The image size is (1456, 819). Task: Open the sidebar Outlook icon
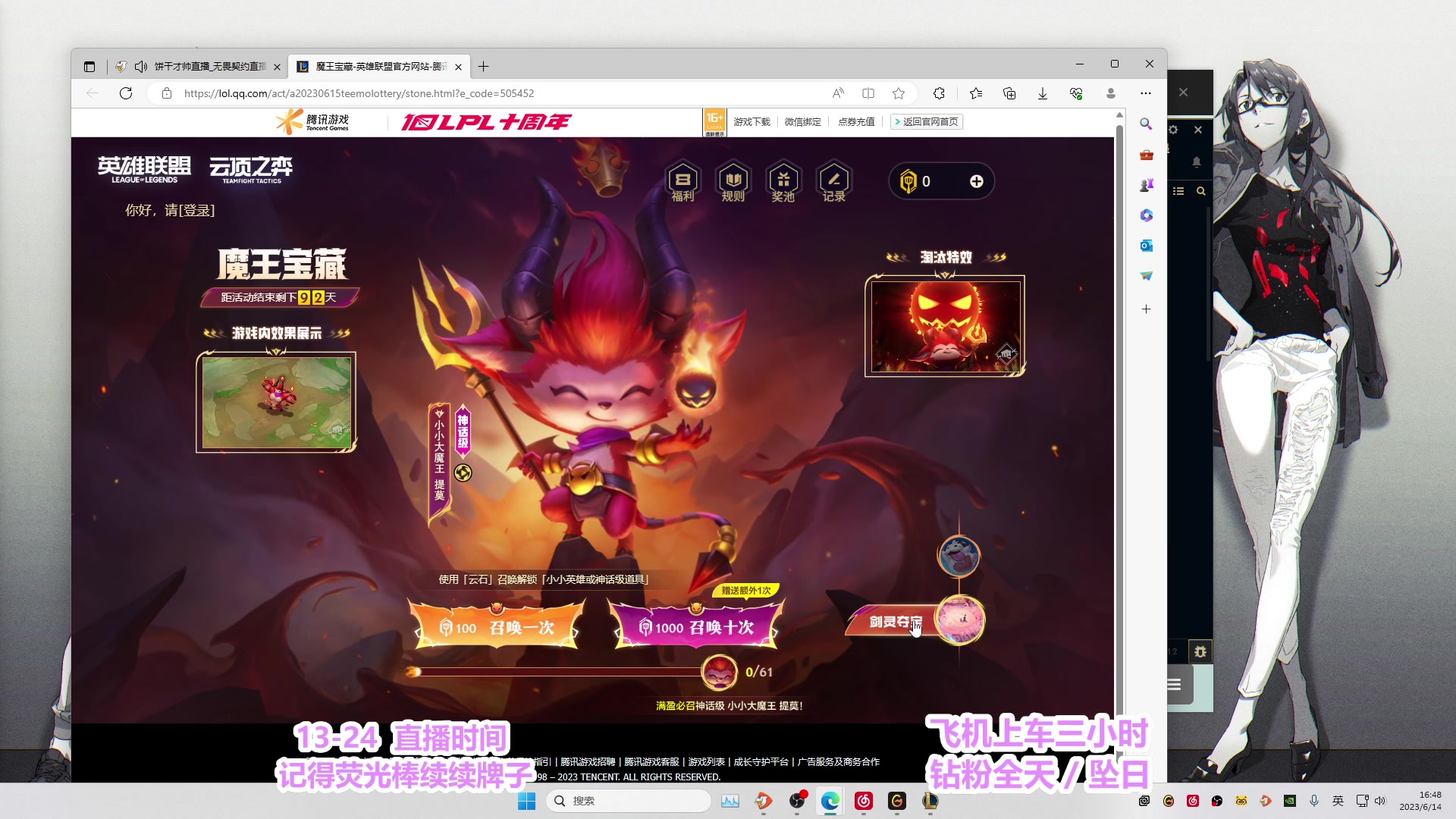click(1146, 246)
